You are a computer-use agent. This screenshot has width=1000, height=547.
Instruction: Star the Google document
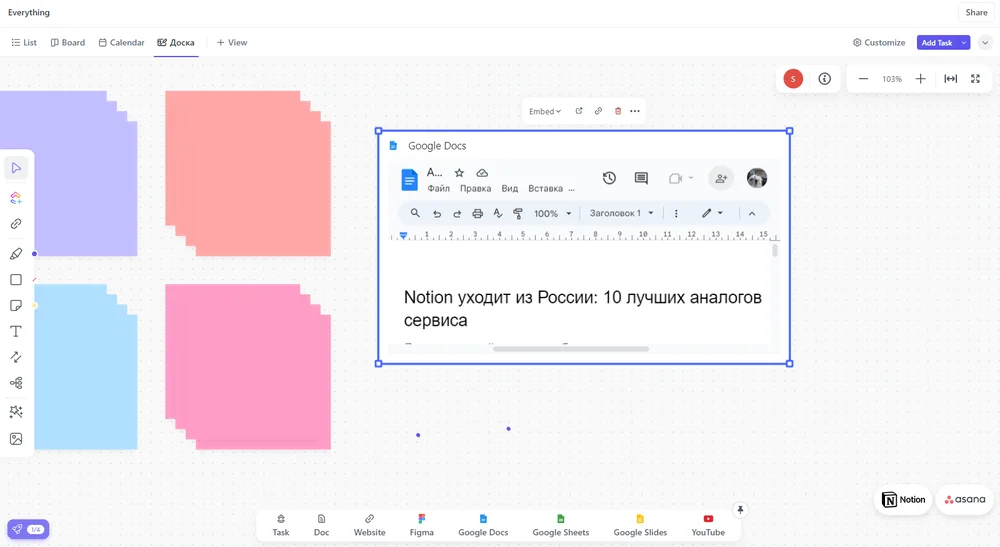pos(459,173)
